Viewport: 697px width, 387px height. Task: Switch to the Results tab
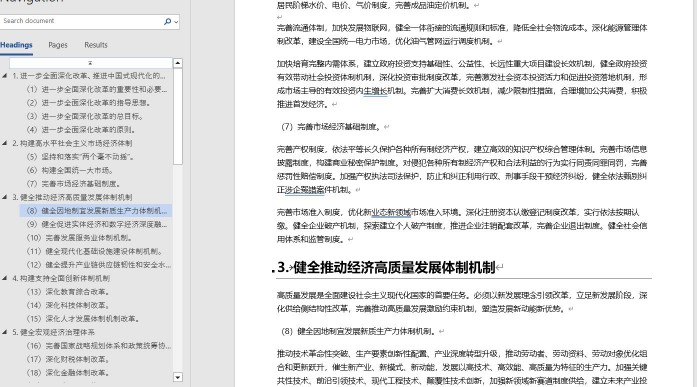pyautogui.click(x=96, y=45)
